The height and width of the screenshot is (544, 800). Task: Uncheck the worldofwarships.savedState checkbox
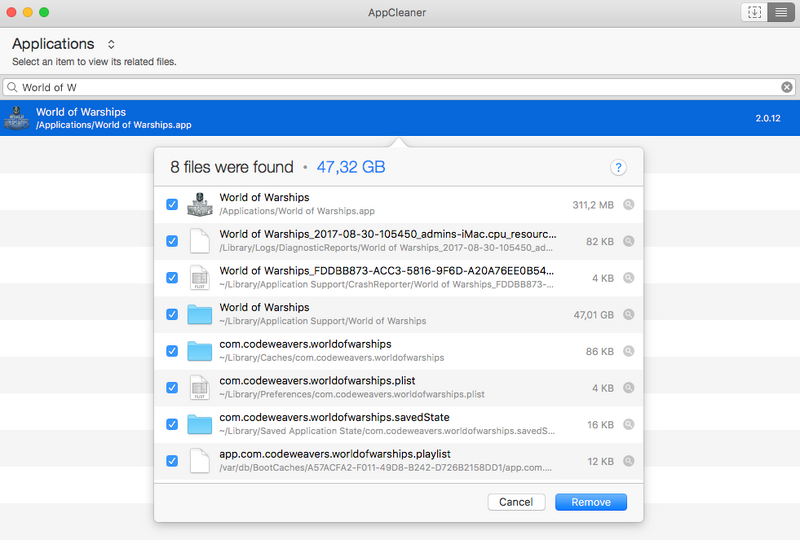[172, 424]
